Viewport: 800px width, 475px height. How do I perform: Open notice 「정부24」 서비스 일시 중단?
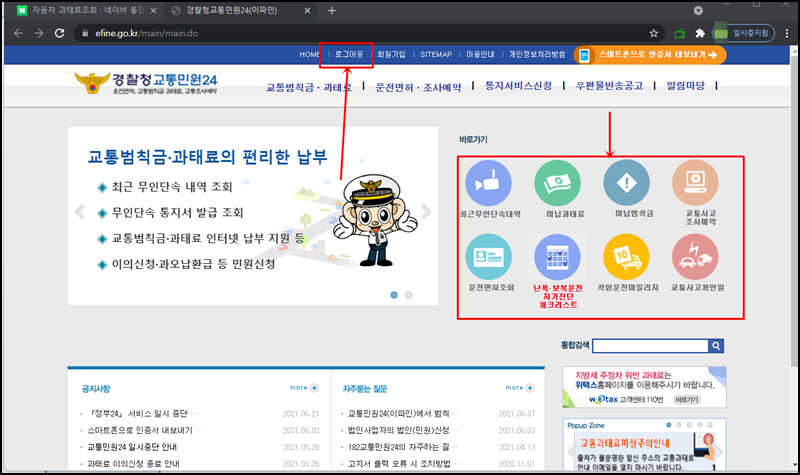click(x=144, y=413)
